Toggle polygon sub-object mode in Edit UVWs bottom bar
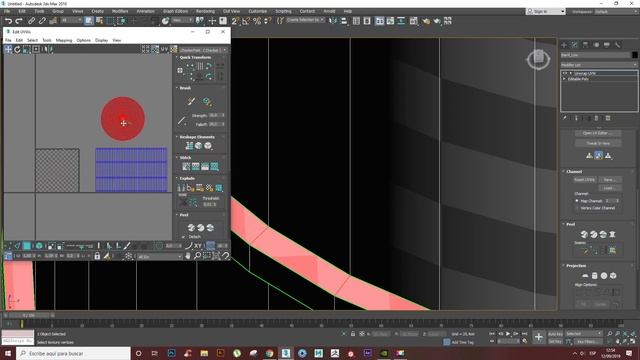The image size is (640, 360). tap(27, 246)
